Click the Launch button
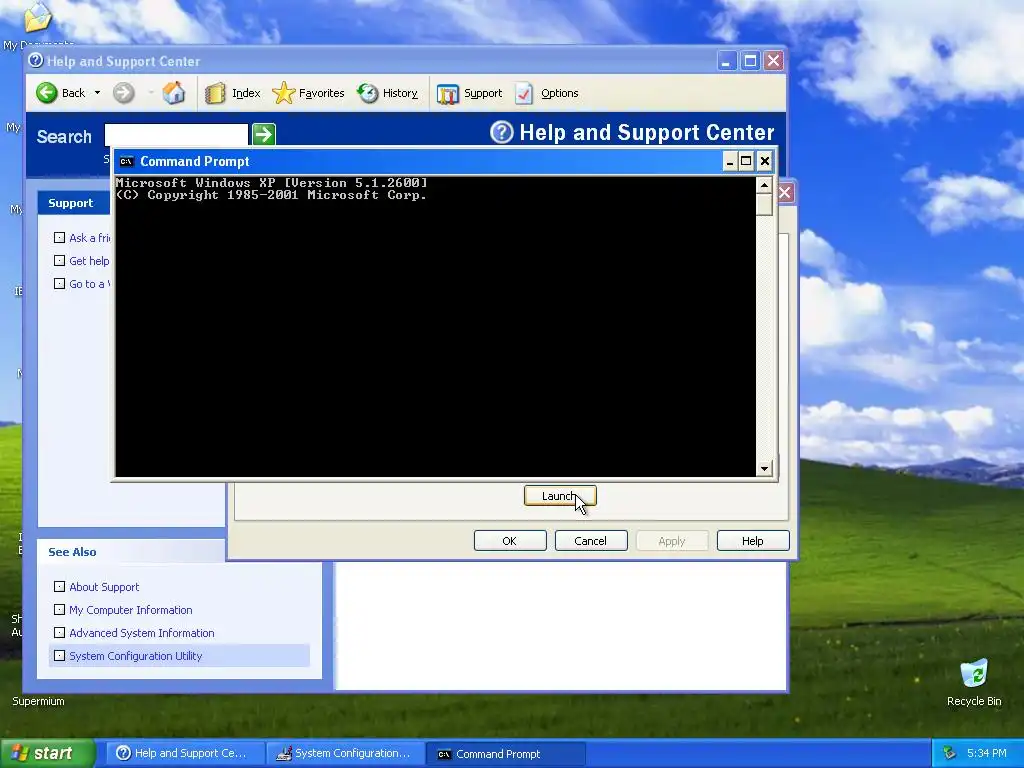The width and height of the screenshot is (1024, 768). [x=560, y=496]
